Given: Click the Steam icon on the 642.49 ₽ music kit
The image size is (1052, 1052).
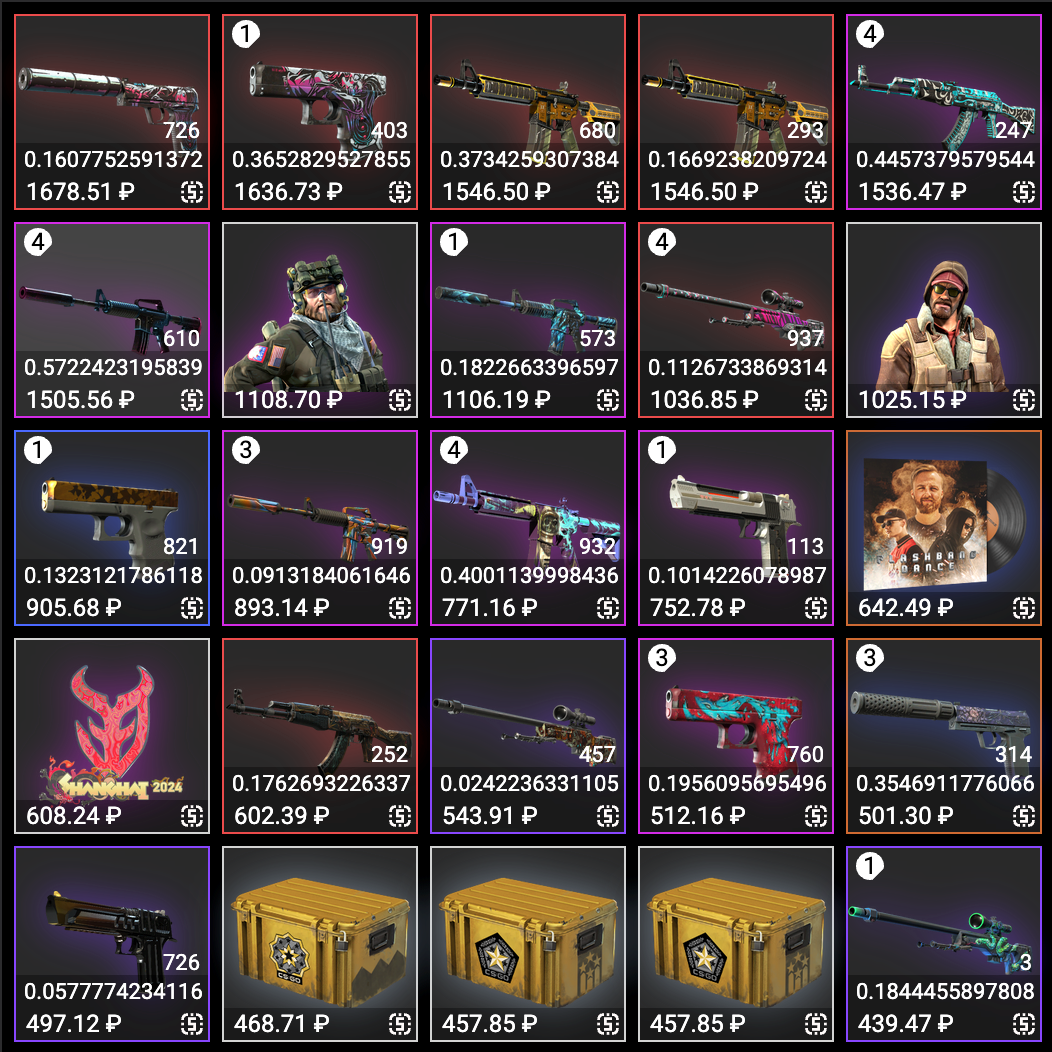Looking at the screenshot, I should [1024, 609].
